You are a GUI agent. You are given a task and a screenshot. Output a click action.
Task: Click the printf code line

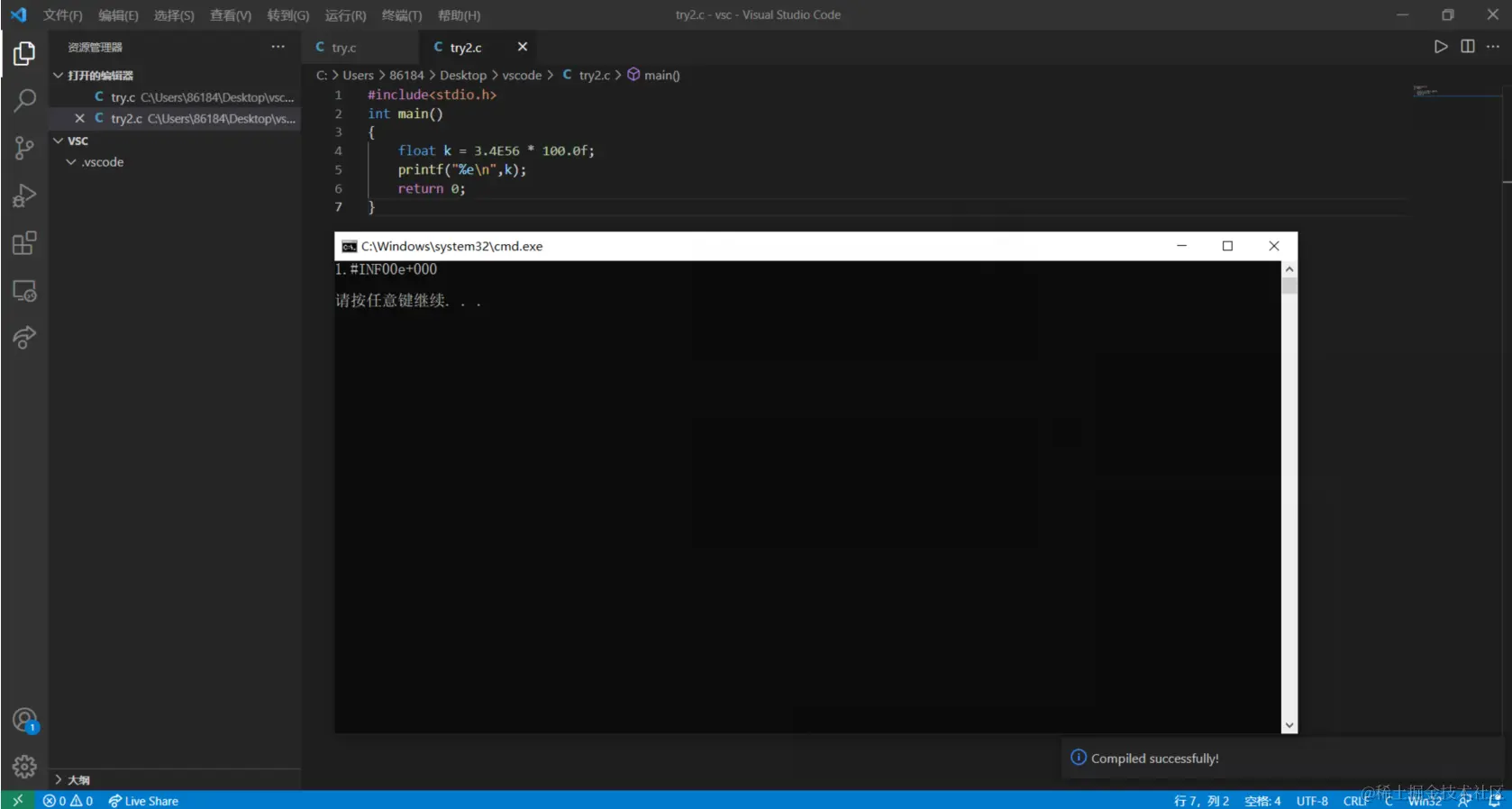[x=462, y=169]
